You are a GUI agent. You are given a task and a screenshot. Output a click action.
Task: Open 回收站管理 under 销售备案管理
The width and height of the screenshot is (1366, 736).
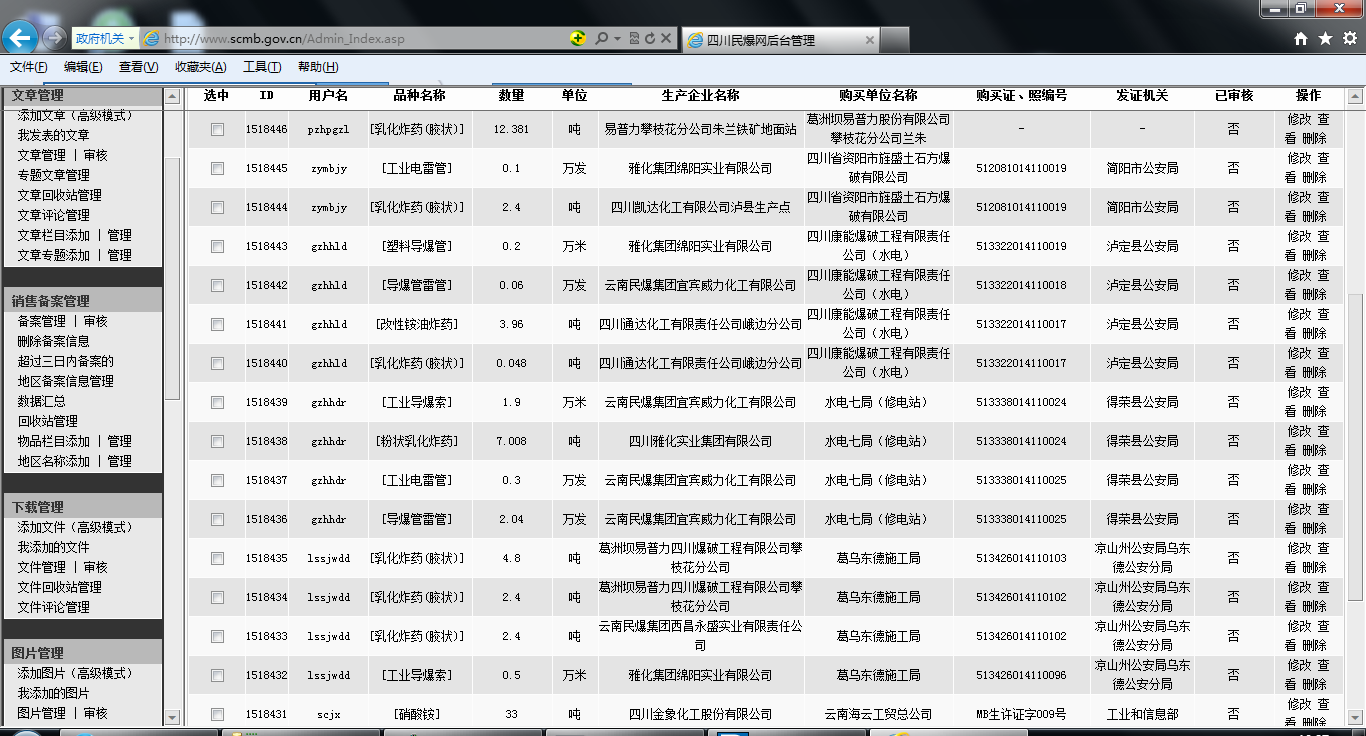[x=47, y=421]
